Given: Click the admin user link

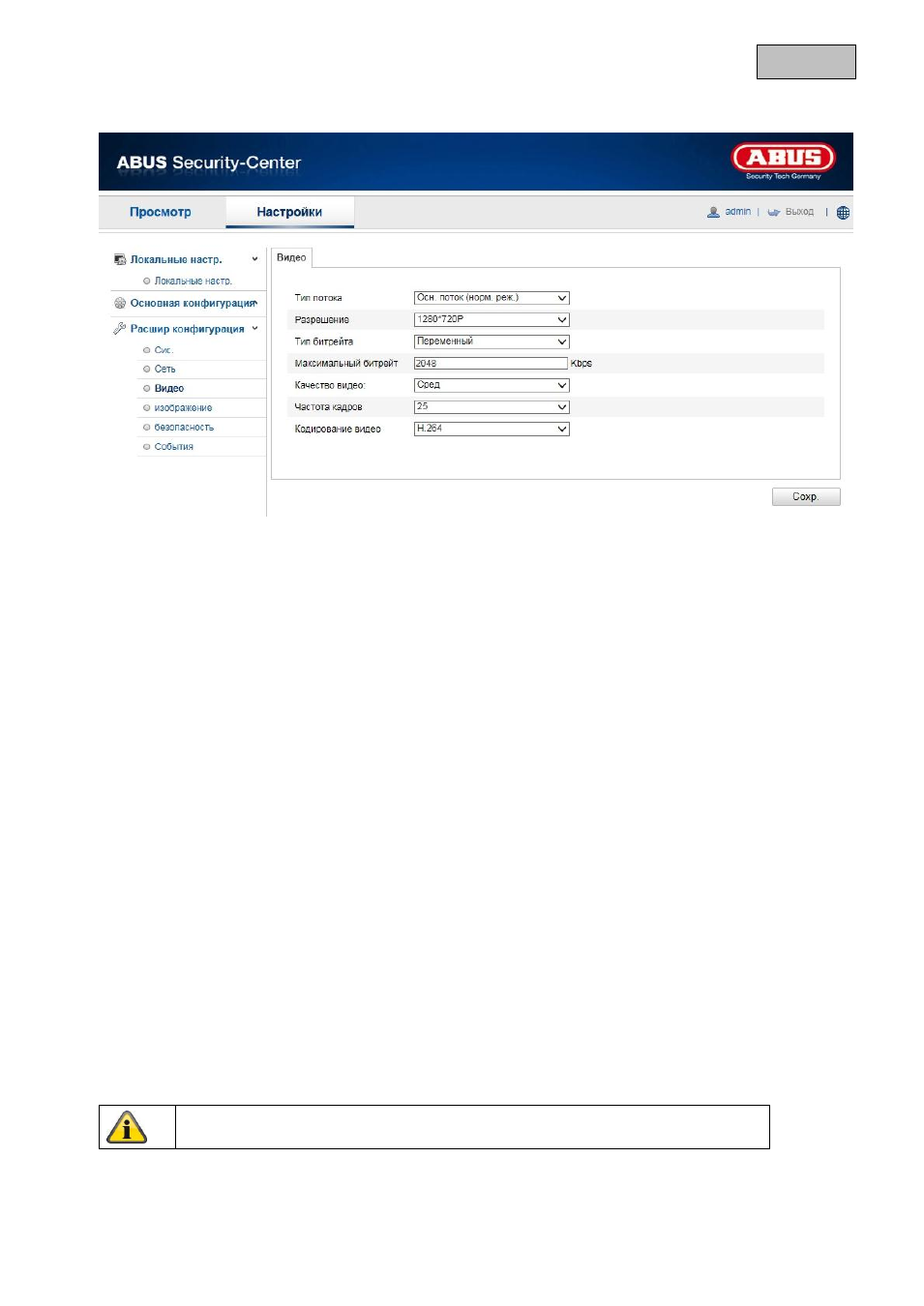Looking at the screenshot, I should (738, 212).
